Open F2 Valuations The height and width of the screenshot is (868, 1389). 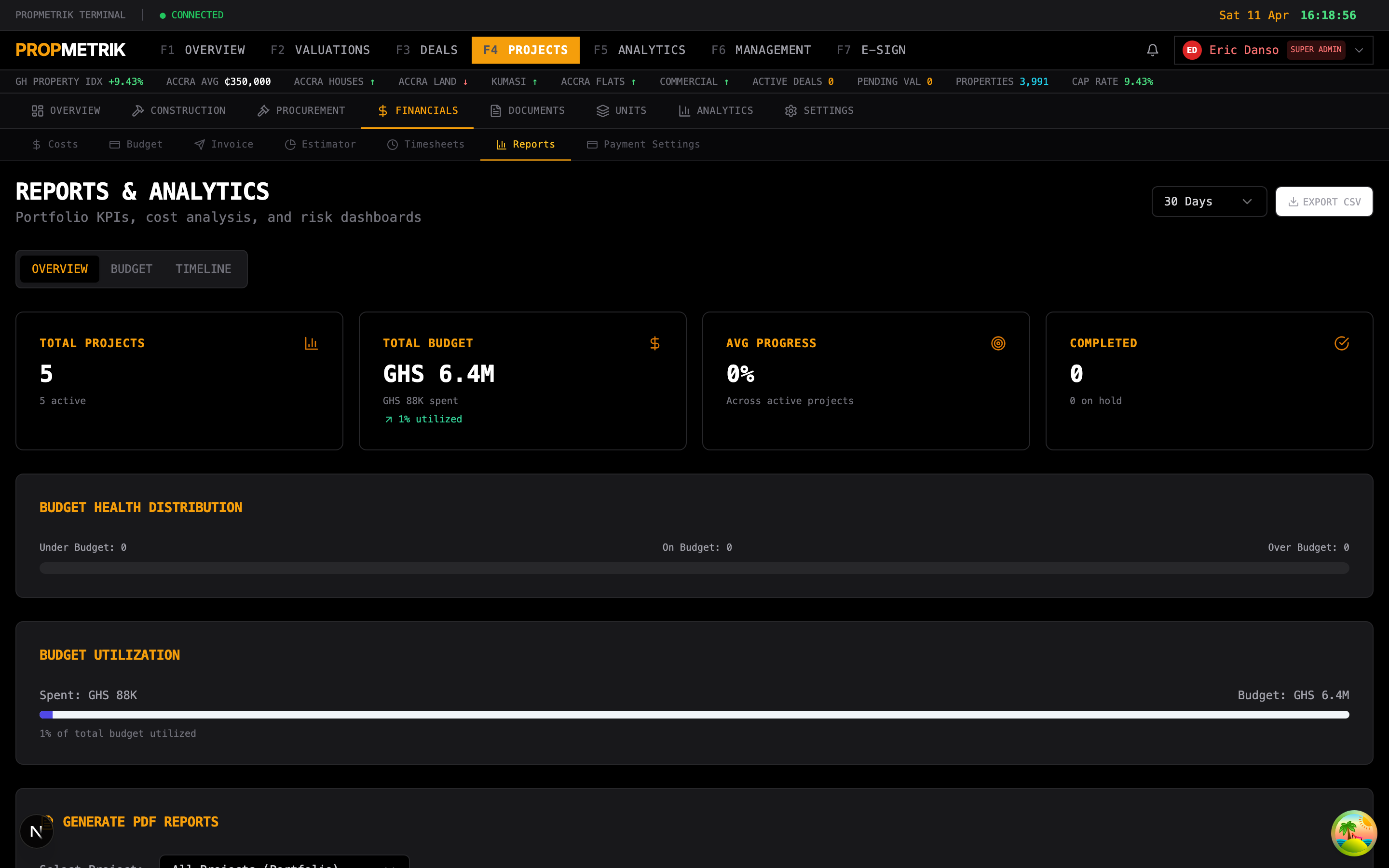[320, 50]
